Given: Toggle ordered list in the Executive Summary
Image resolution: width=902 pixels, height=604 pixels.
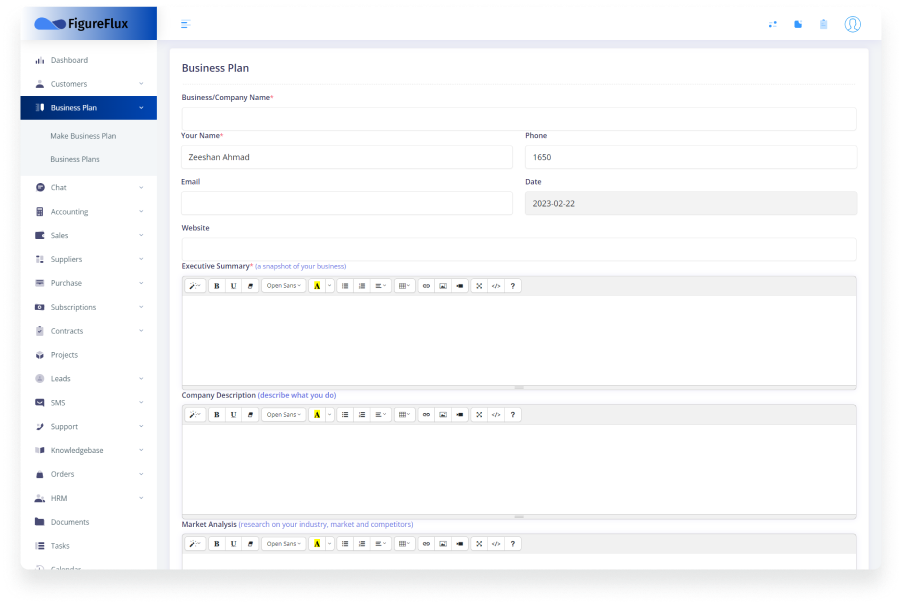Looking at the screenshot, I should pos(362,285).
